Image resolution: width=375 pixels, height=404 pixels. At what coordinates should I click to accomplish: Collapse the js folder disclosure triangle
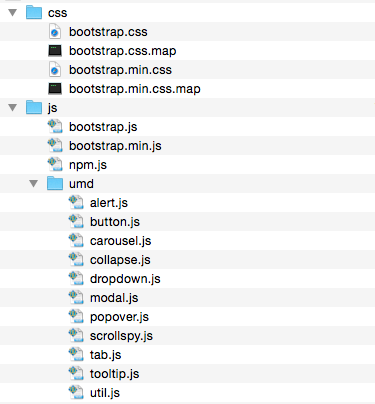[x=13, y=108]
